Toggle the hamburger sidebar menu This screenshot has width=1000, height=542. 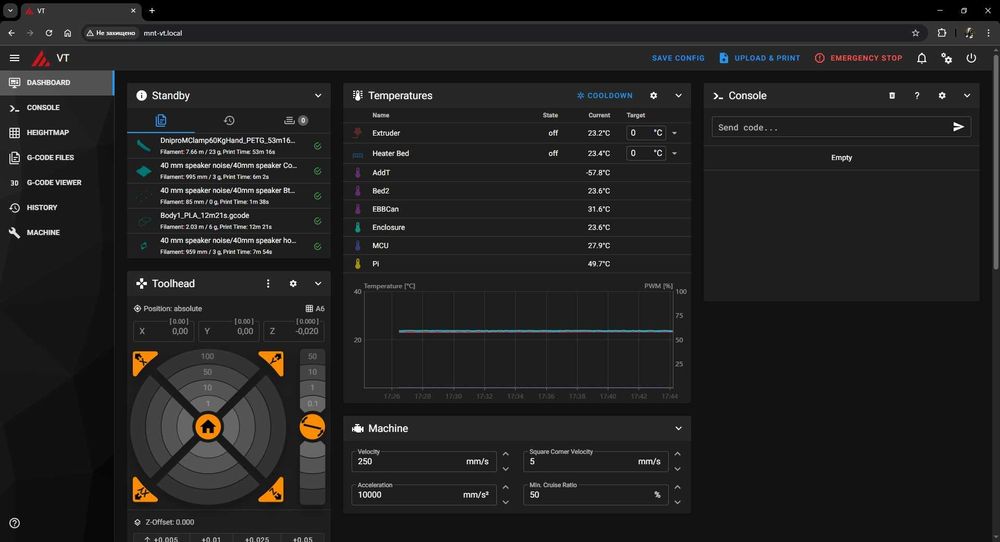[x=14, y=58]
